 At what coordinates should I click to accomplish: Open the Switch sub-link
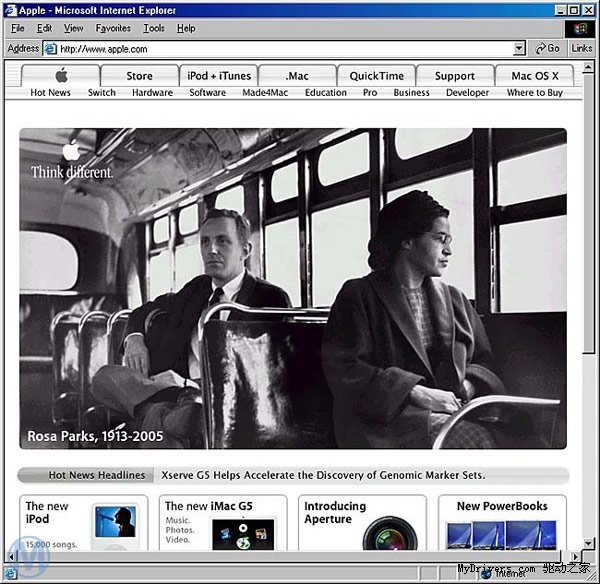(x=101, y=93)
